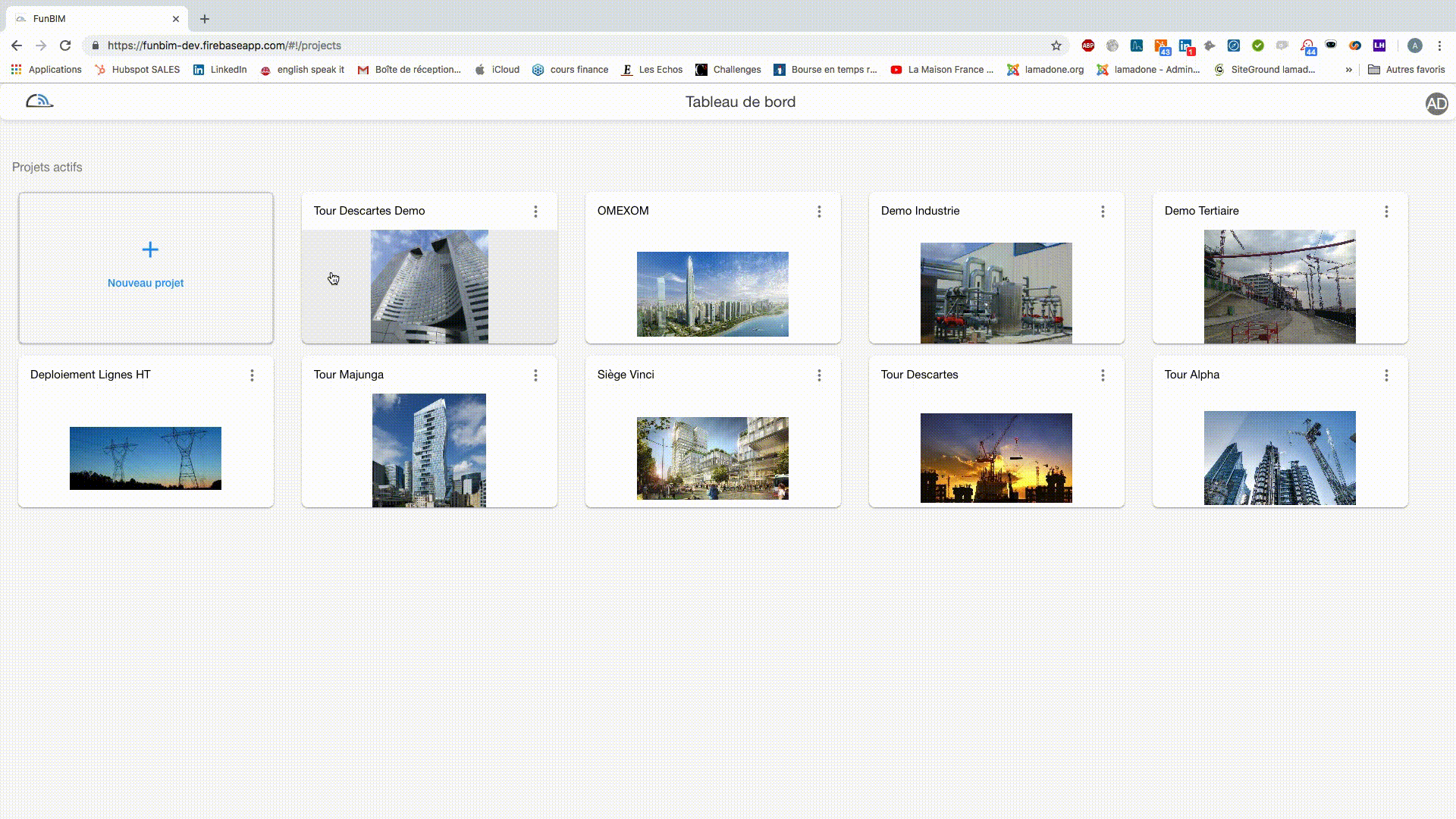Open the OMEXOM skyline thumbnail

tap(712, 294)
